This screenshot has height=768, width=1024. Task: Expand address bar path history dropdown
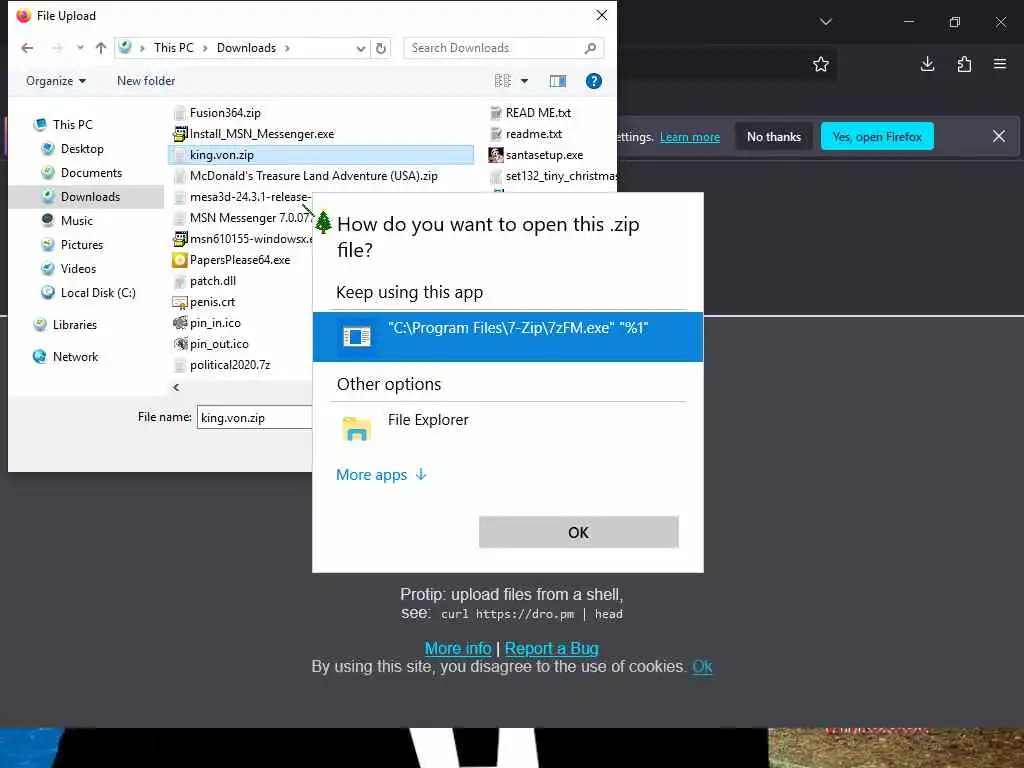360,48
